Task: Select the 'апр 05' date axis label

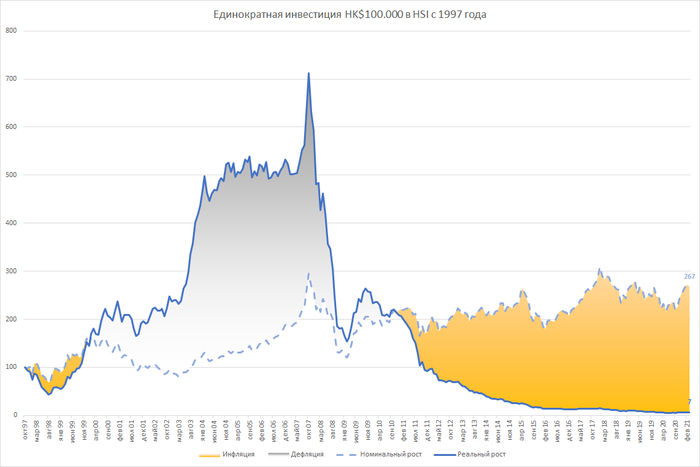Action: [x=238, y=429]
